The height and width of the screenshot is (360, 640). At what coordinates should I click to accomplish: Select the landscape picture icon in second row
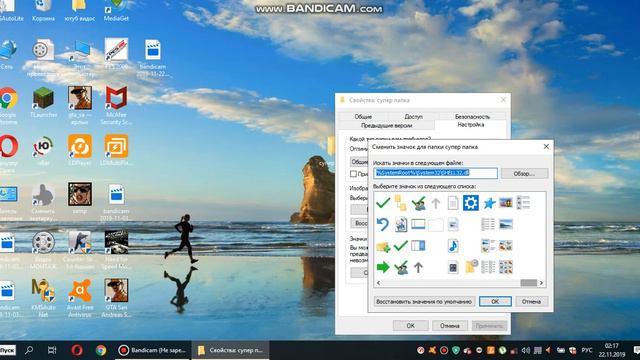coord(506,224)
